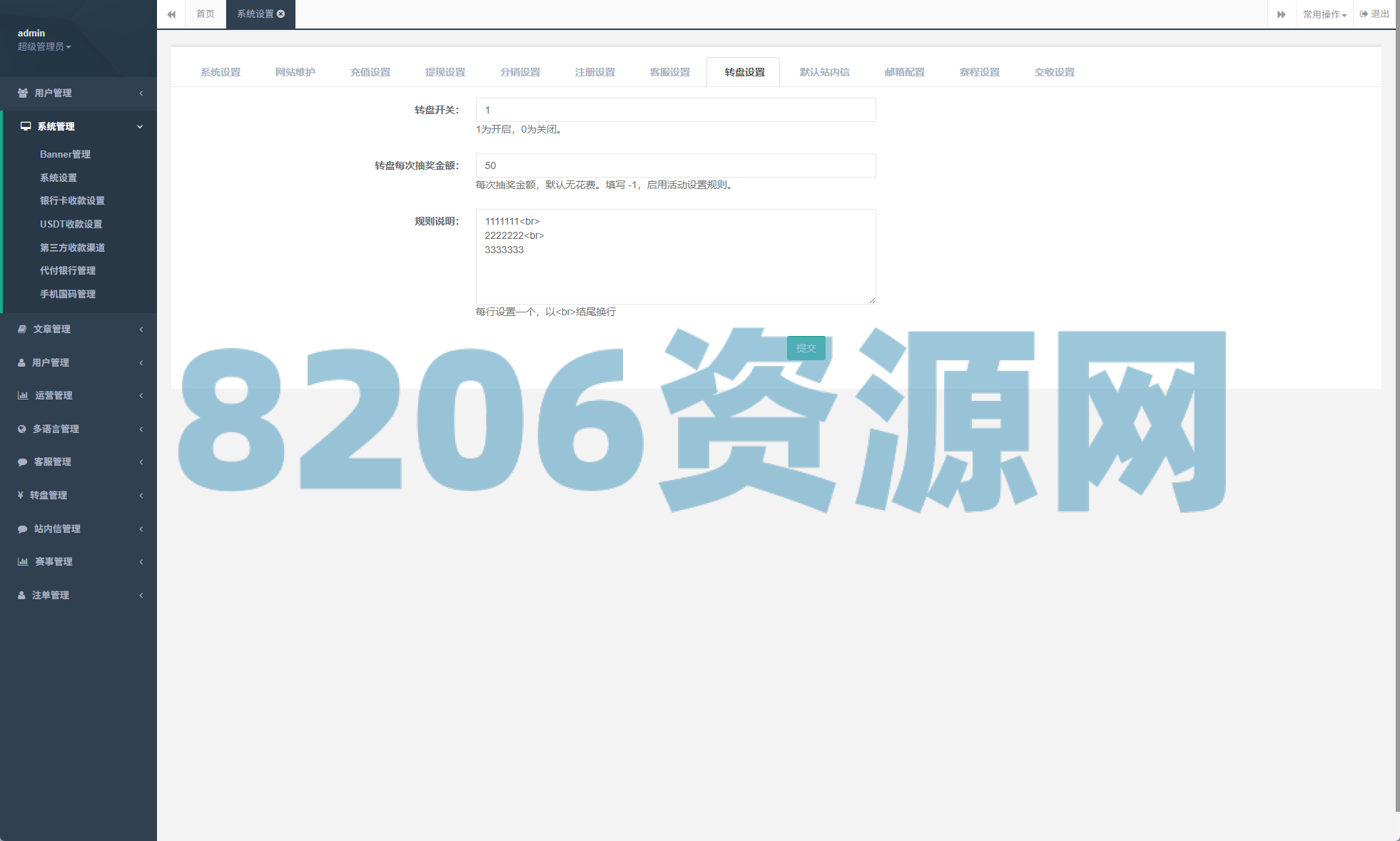The width and height of the screenshot is (1400, 841).
Task: Click the 规则说明 textarea
Action: 676,257
